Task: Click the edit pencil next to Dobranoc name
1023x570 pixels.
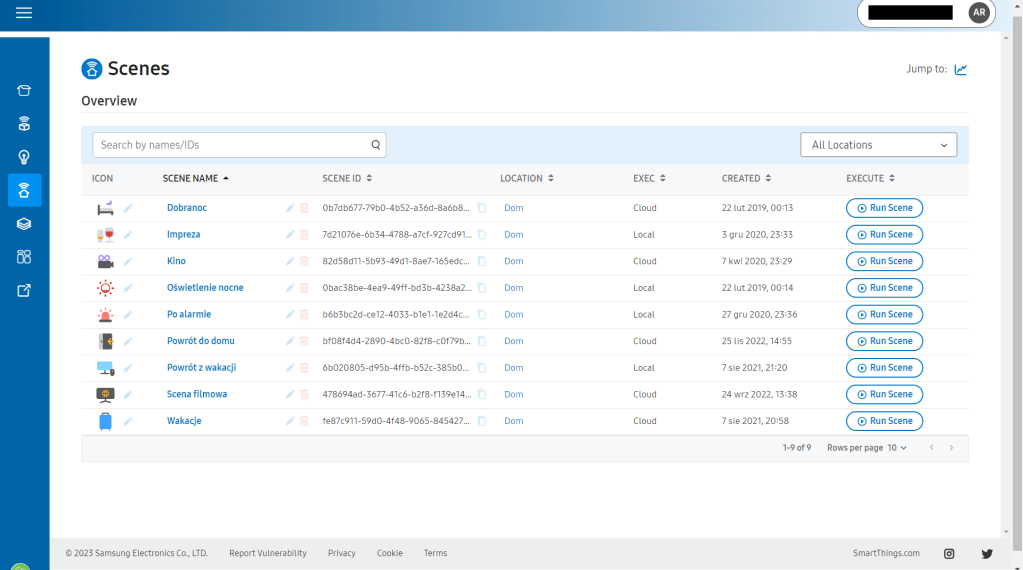Action: click(x=290, y=208)
